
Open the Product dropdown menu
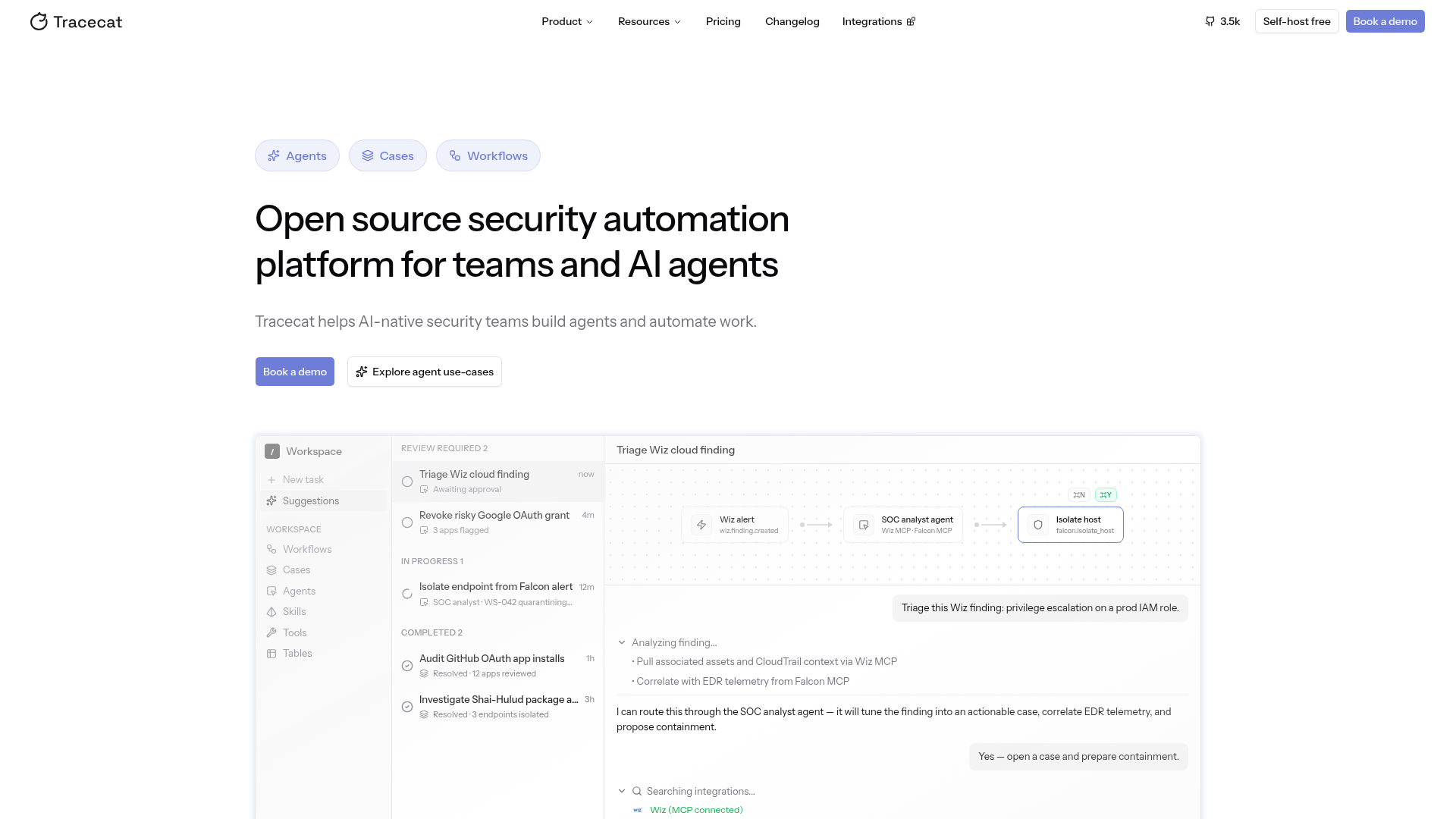(567, 21)
